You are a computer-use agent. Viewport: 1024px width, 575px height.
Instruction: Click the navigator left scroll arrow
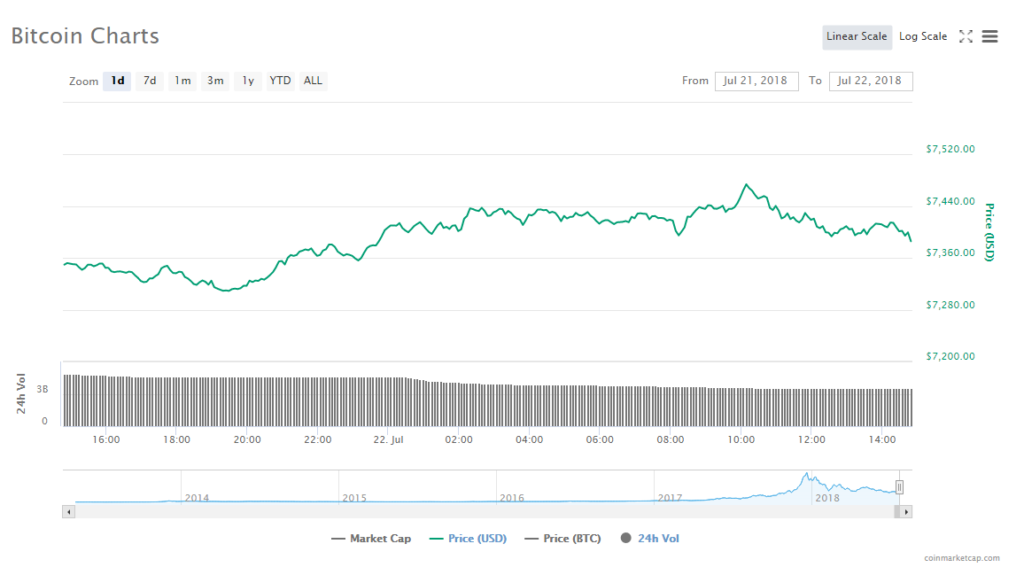coord(68,511)
